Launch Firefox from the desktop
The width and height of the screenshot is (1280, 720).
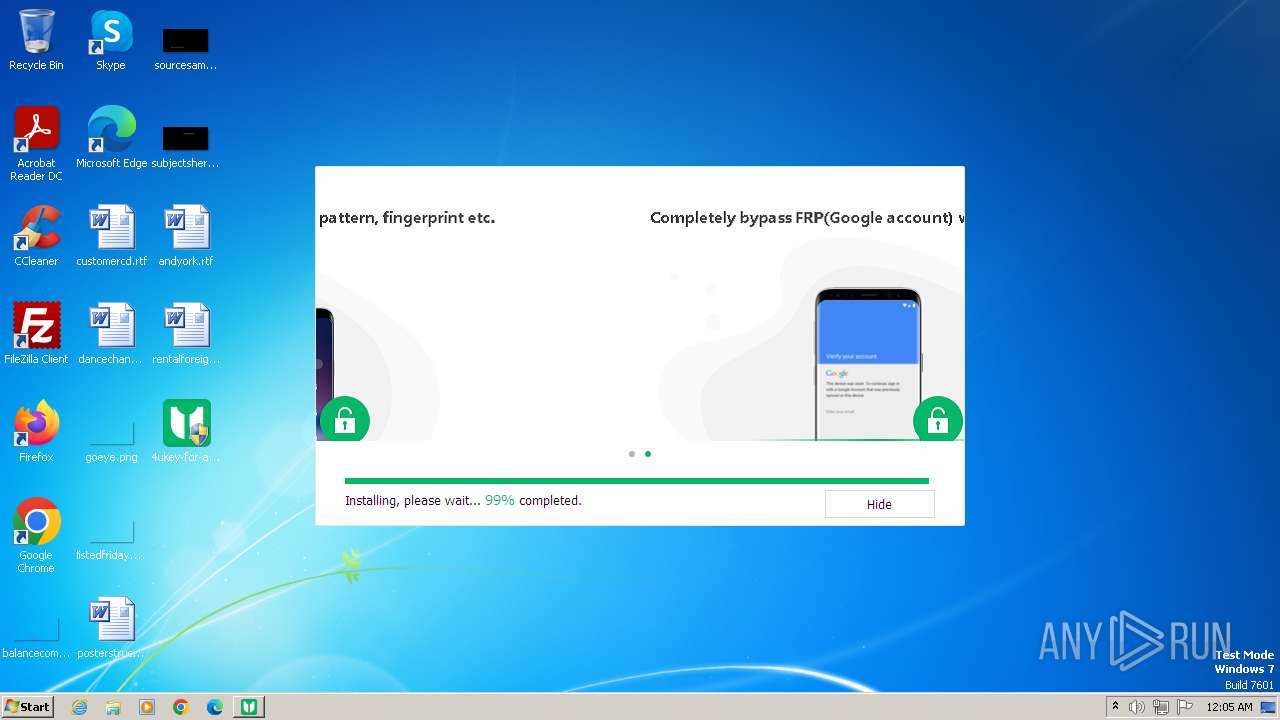[x=36, y=431]
